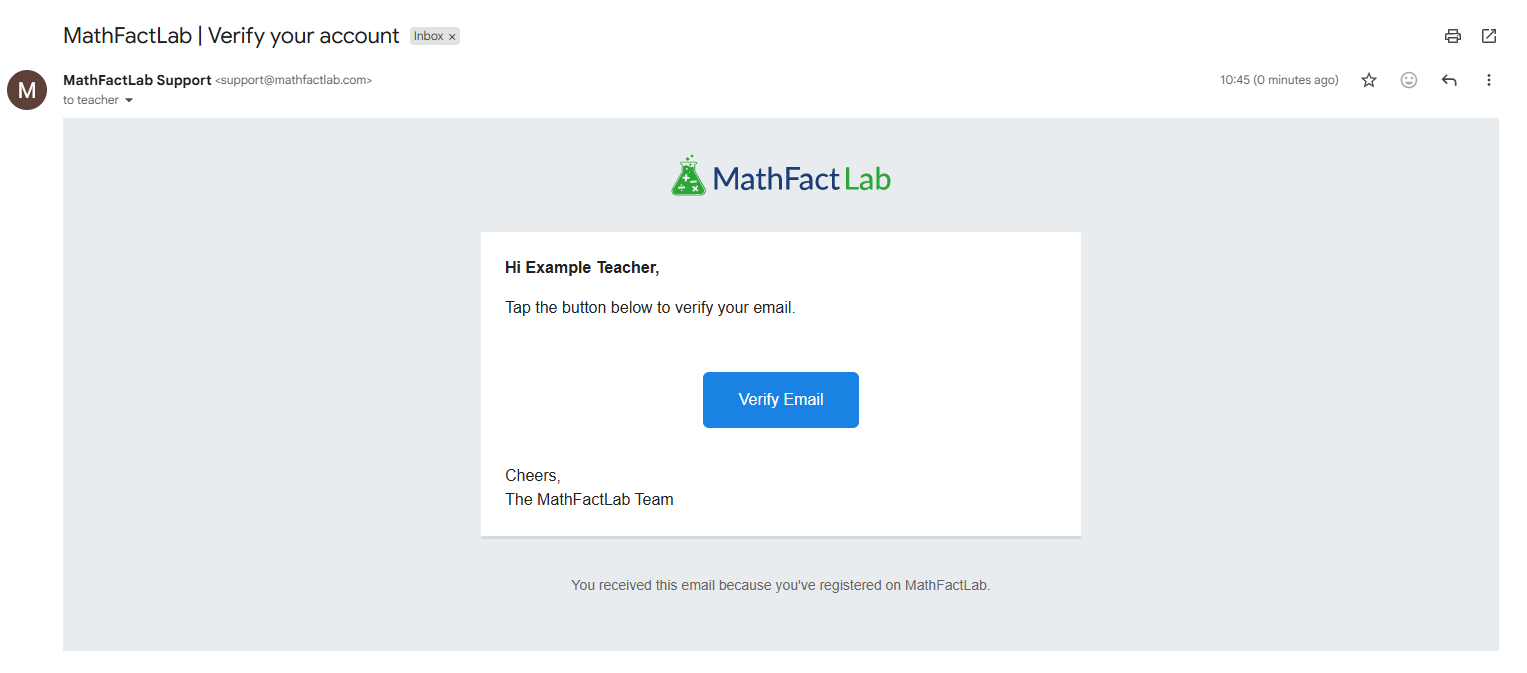
Task: Click the "Hi Example Teacher" greeting line
Action: (582, 268)
